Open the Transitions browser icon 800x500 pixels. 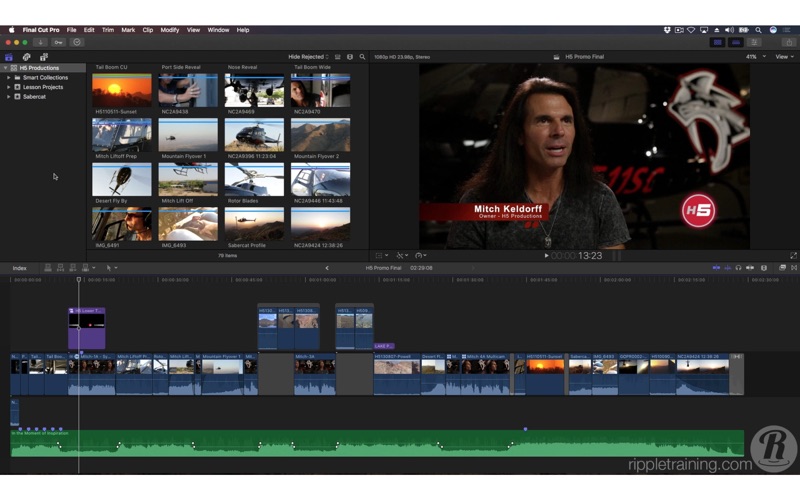(794, 268)
